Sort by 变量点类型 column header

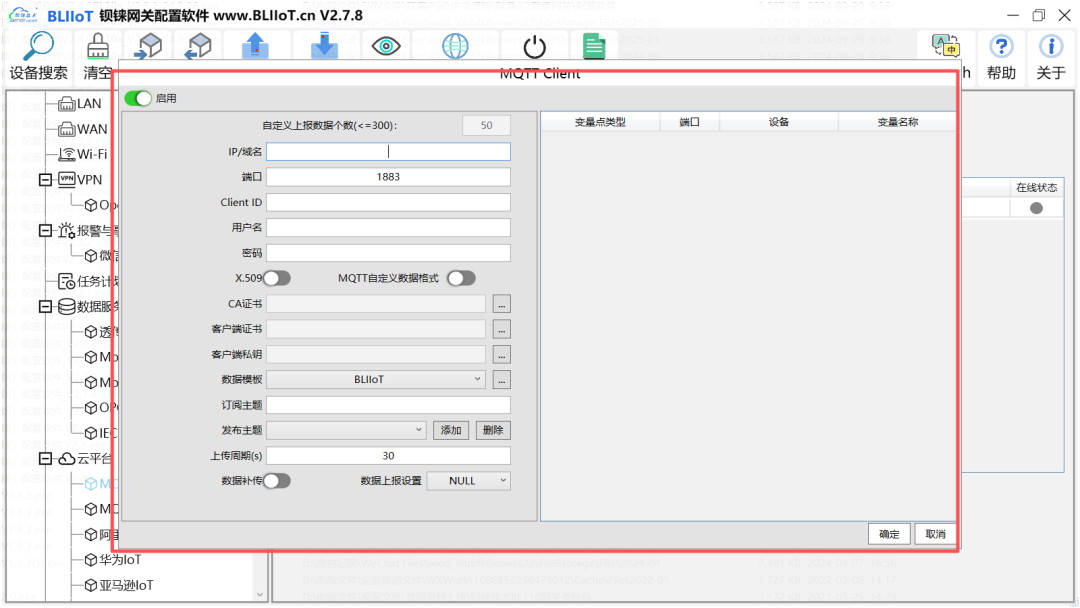pyautogui.click(x=600, y=122)
